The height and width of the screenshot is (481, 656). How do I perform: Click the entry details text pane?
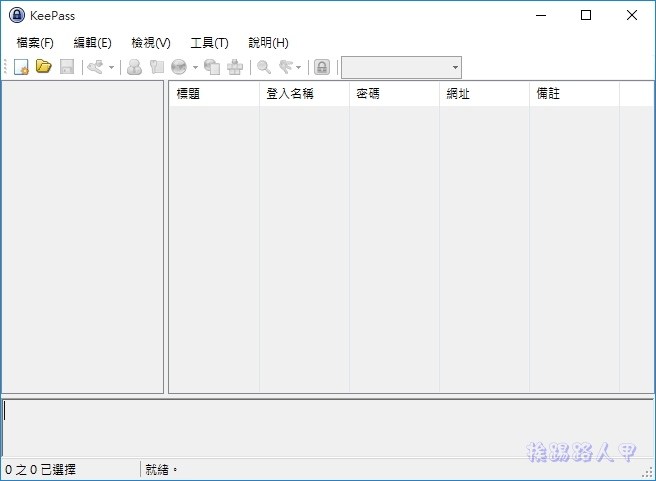(x=328, y=427)
